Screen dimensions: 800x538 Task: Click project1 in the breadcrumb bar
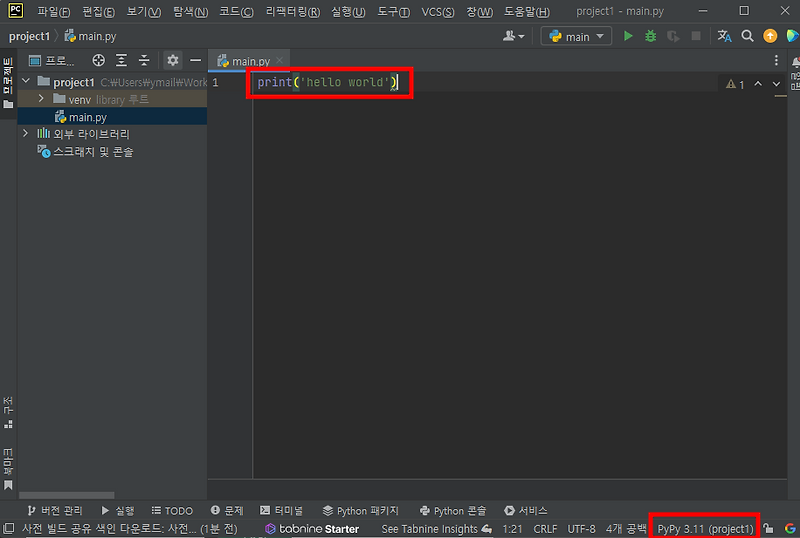click(x=29, y=36)
